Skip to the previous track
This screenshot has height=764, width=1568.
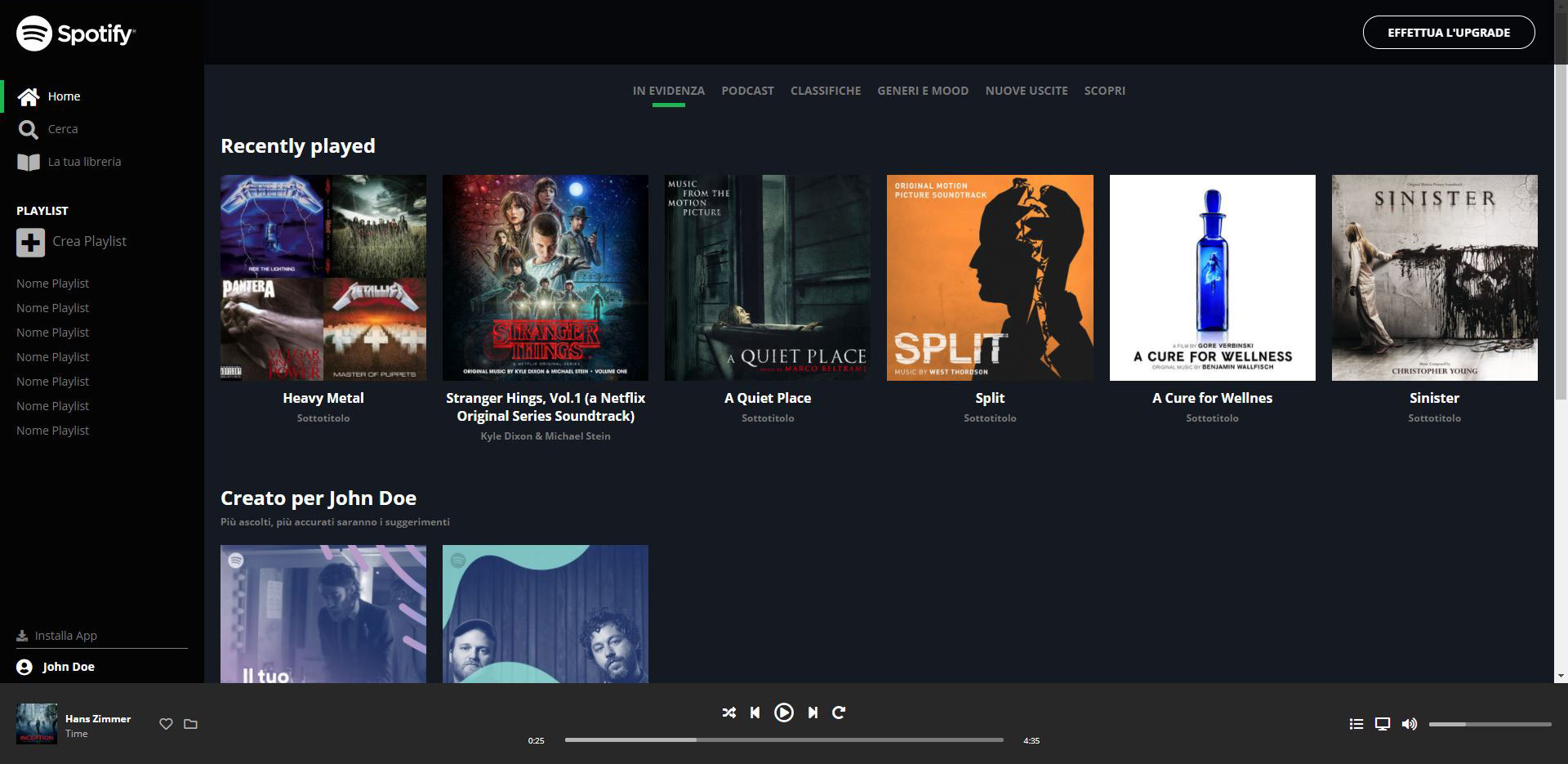[755, 713]
